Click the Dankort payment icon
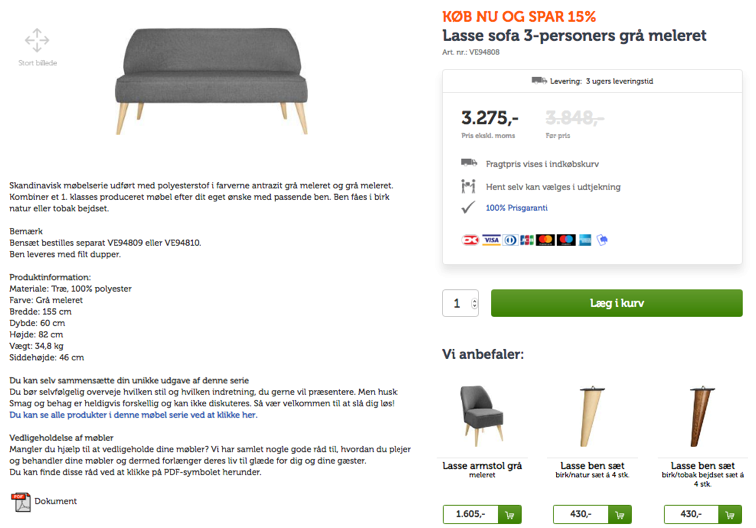This screenshot has height=528, width=756. pyautogui.click(x=469, y=240)
